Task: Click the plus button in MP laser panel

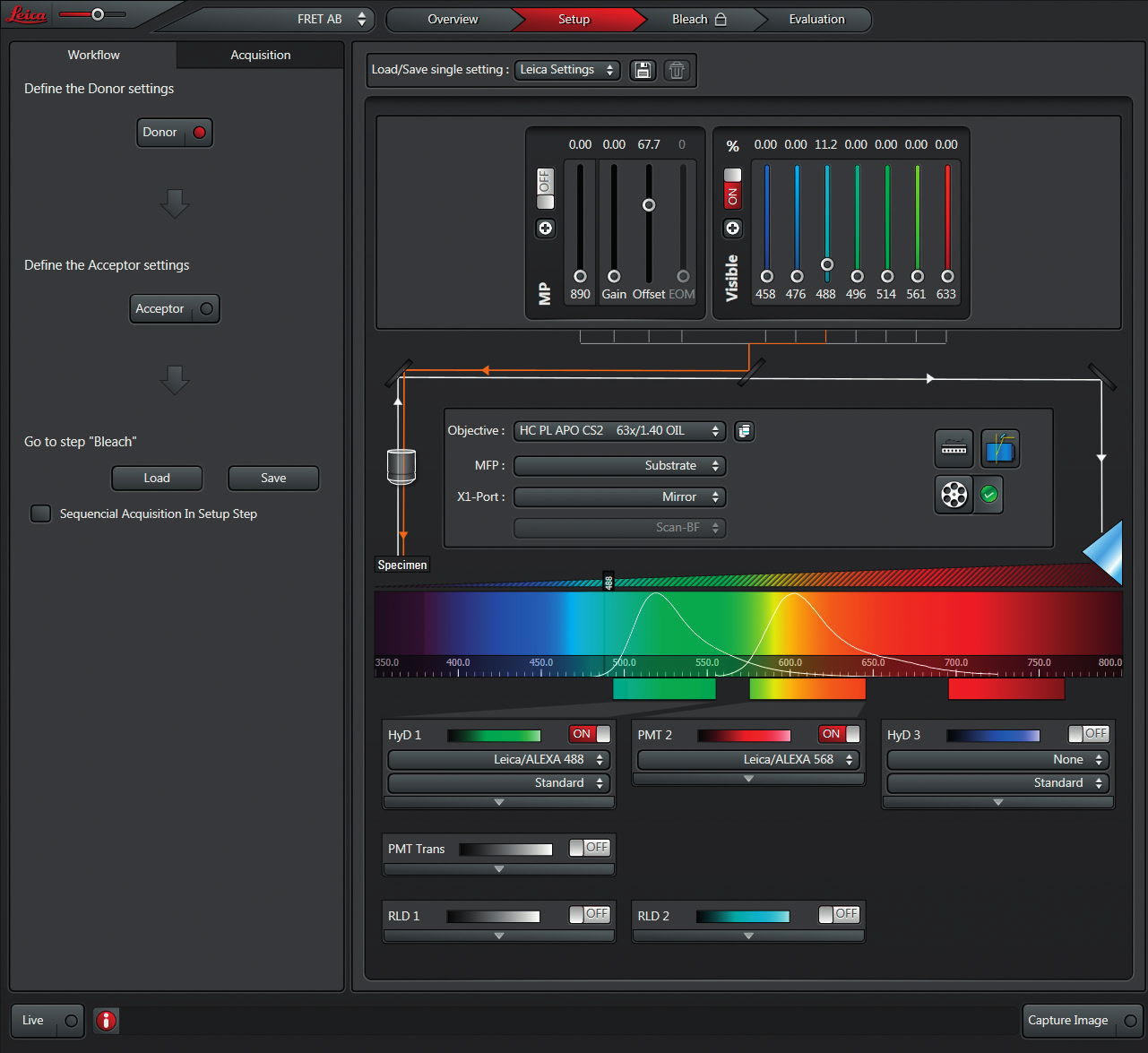Action: point(545,229)
